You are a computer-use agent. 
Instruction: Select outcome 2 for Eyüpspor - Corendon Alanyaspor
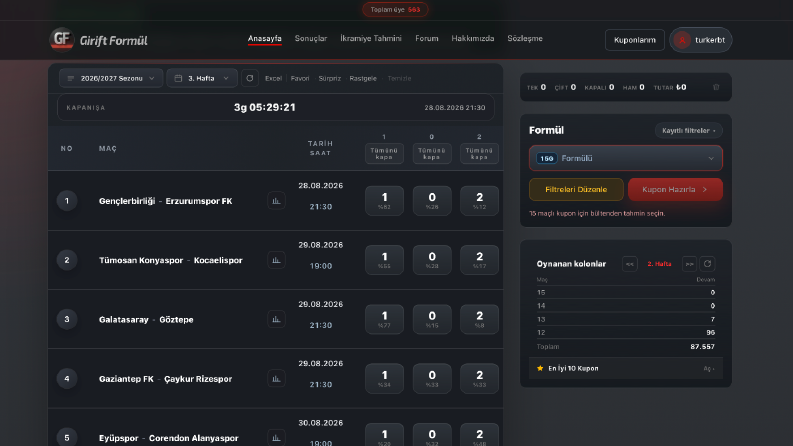point(479,435)
